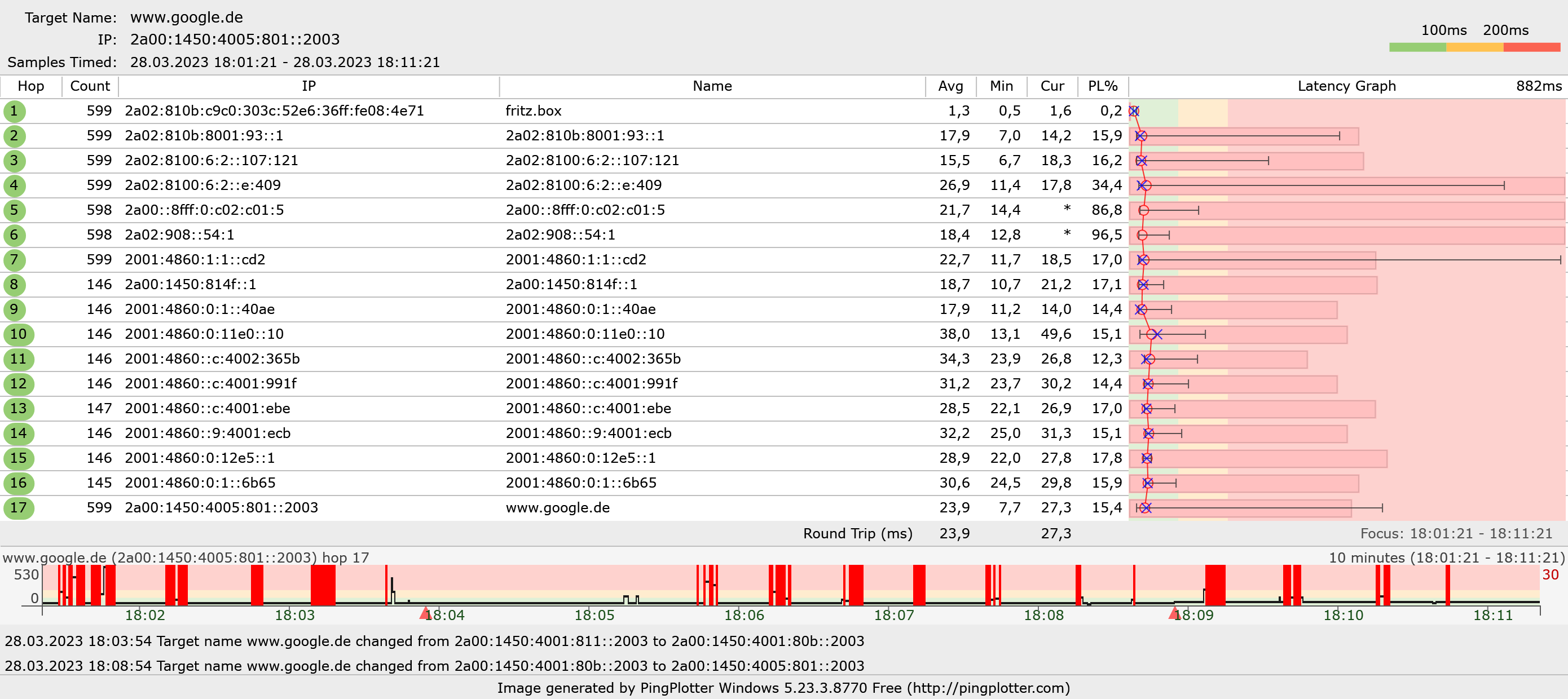1568x699 pixels.
Task: Click the blue X marker on hop 10 graph
Action: point(1157,335)
